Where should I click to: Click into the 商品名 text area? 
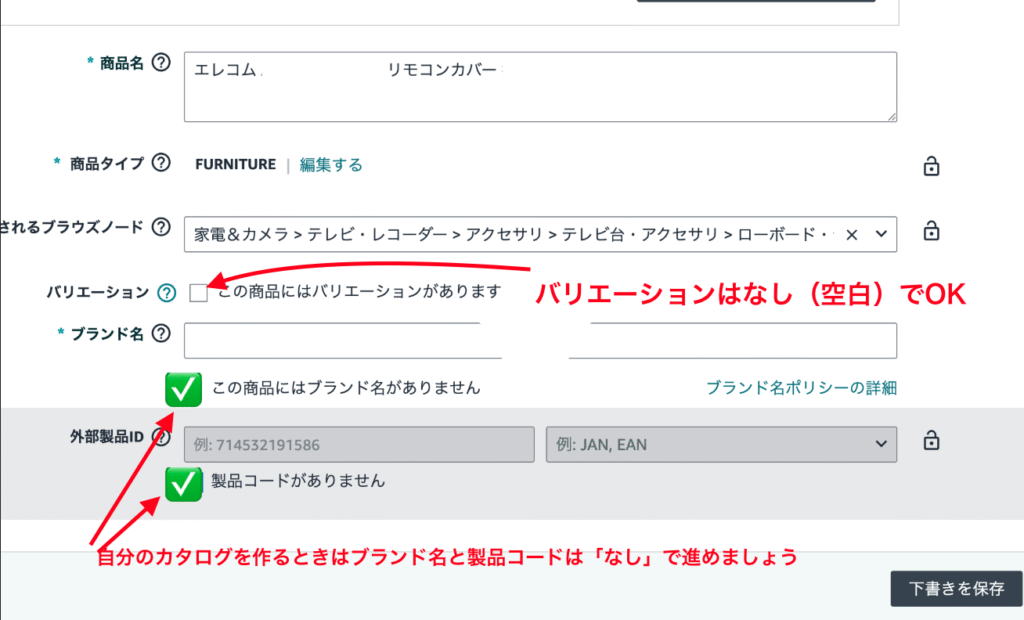tap(540, 87)
